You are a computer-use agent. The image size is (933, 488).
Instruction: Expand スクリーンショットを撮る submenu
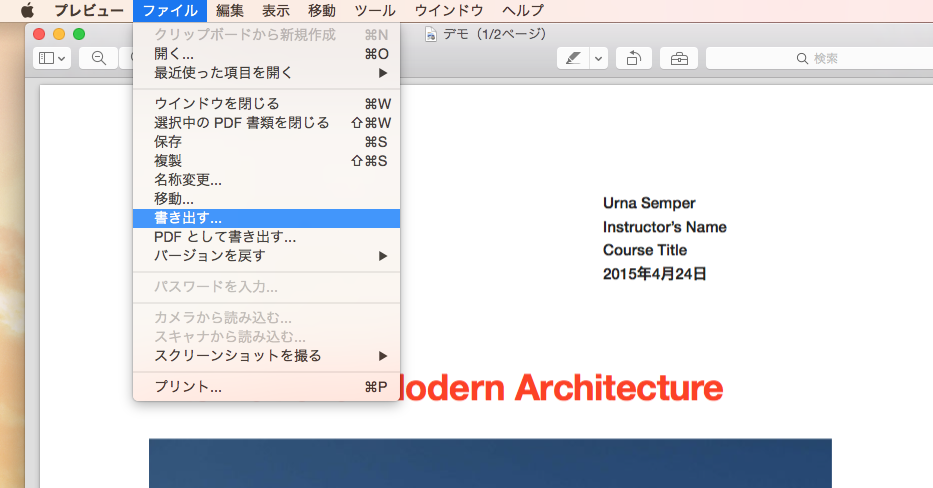coord(267,356)
